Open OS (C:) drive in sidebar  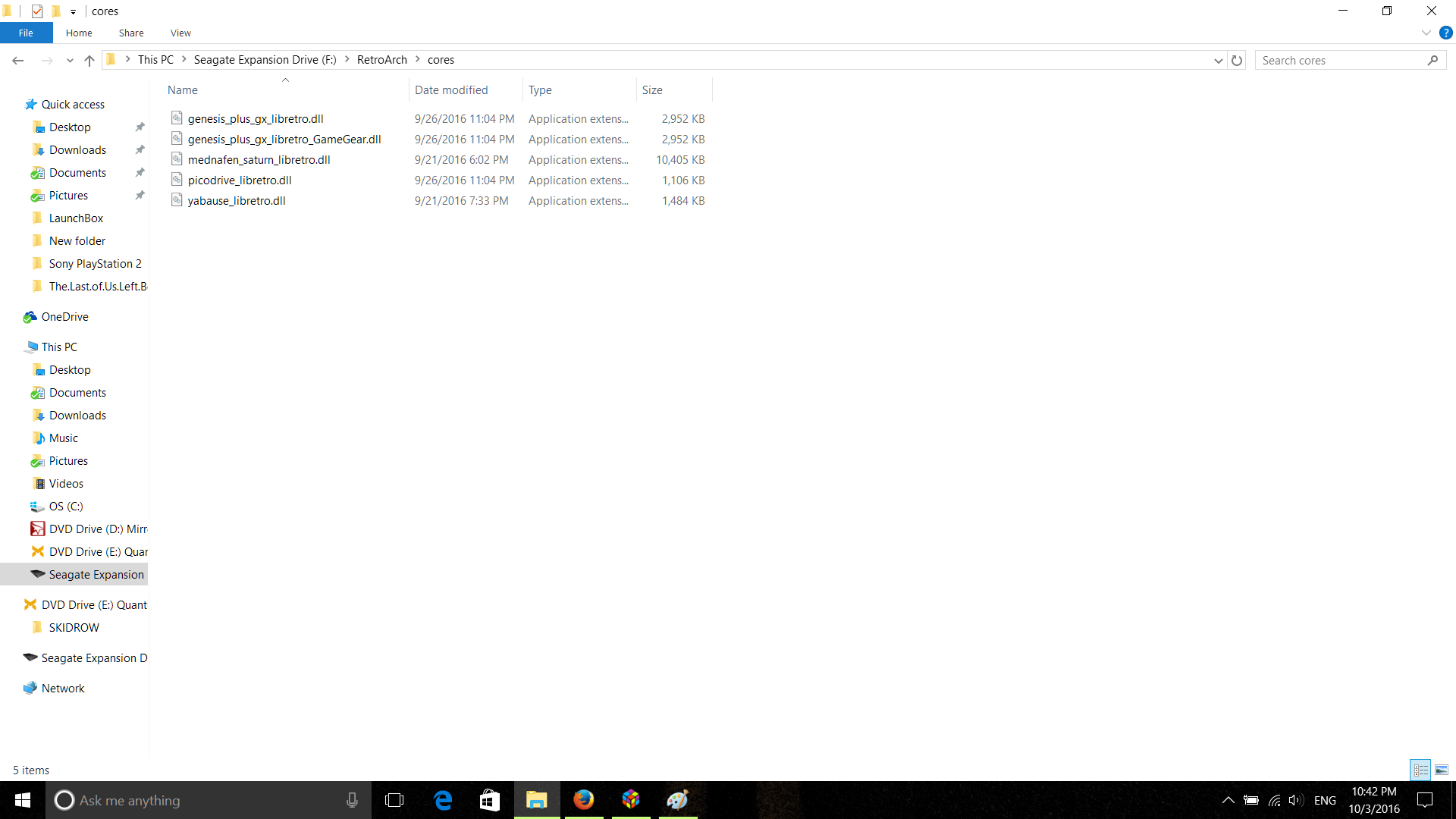(x=66, y=506)
